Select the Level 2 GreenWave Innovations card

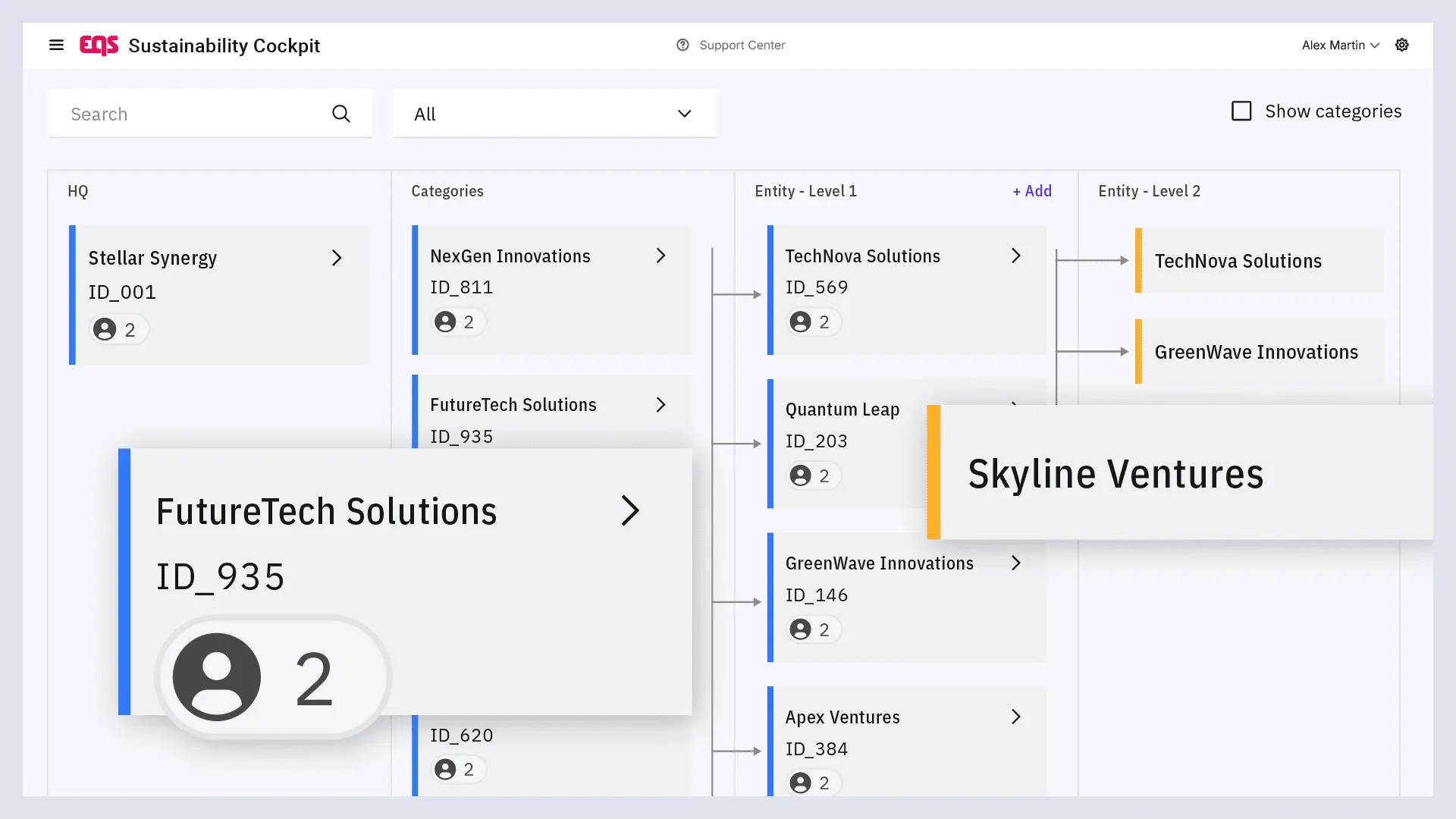(x=1259, y=352)
